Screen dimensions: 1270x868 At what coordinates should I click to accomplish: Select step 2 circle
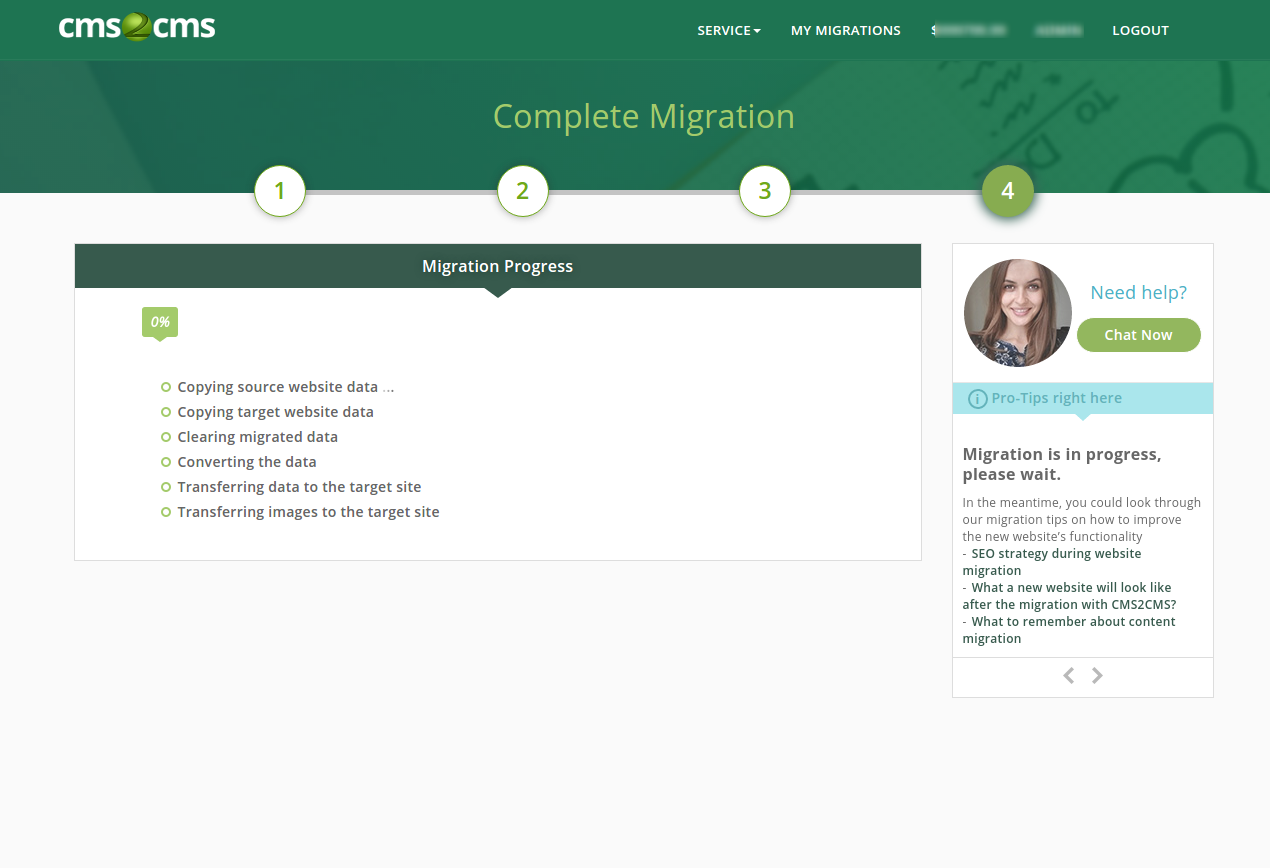point(523,191)
